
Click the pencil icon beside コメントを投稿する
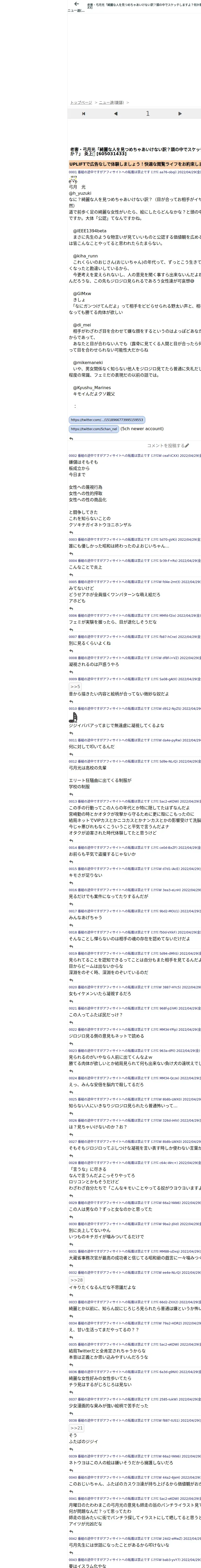click(187, 446)
